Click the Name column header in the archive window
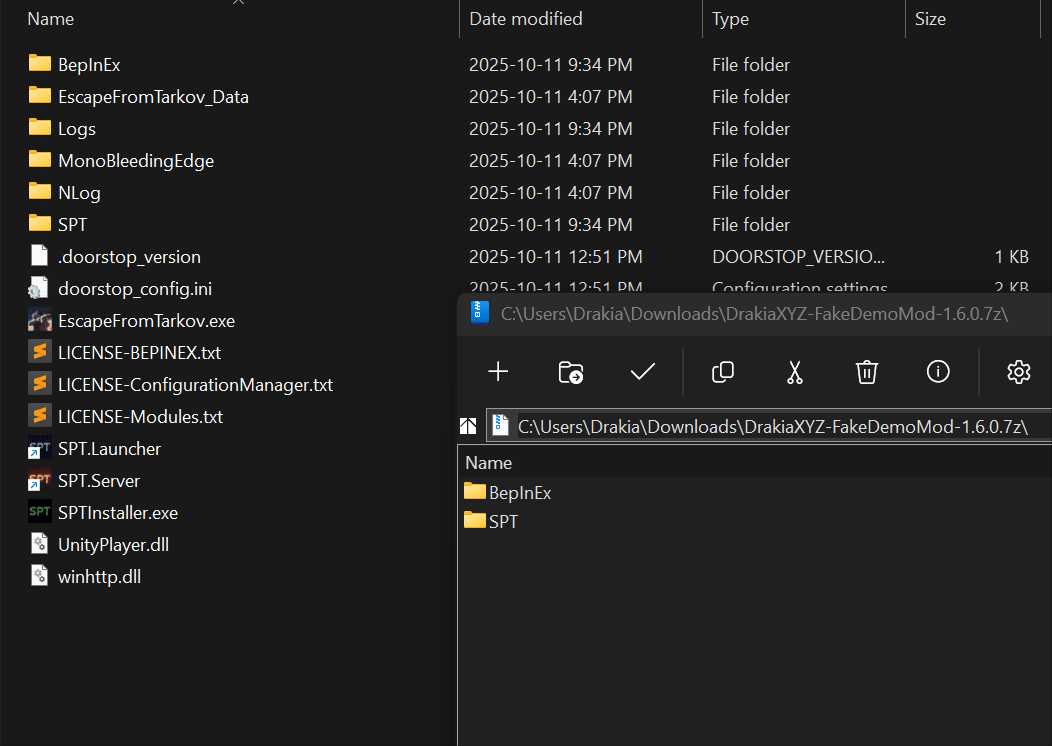This screenshot has height=746, width=1052. 488,463
